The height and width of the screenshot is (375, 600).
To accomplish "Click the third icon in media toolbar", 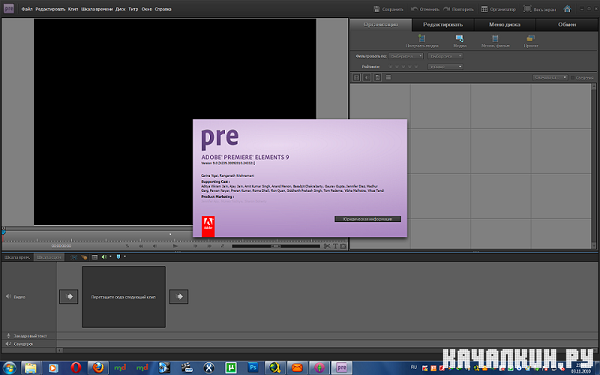I will tap(377, 78).
